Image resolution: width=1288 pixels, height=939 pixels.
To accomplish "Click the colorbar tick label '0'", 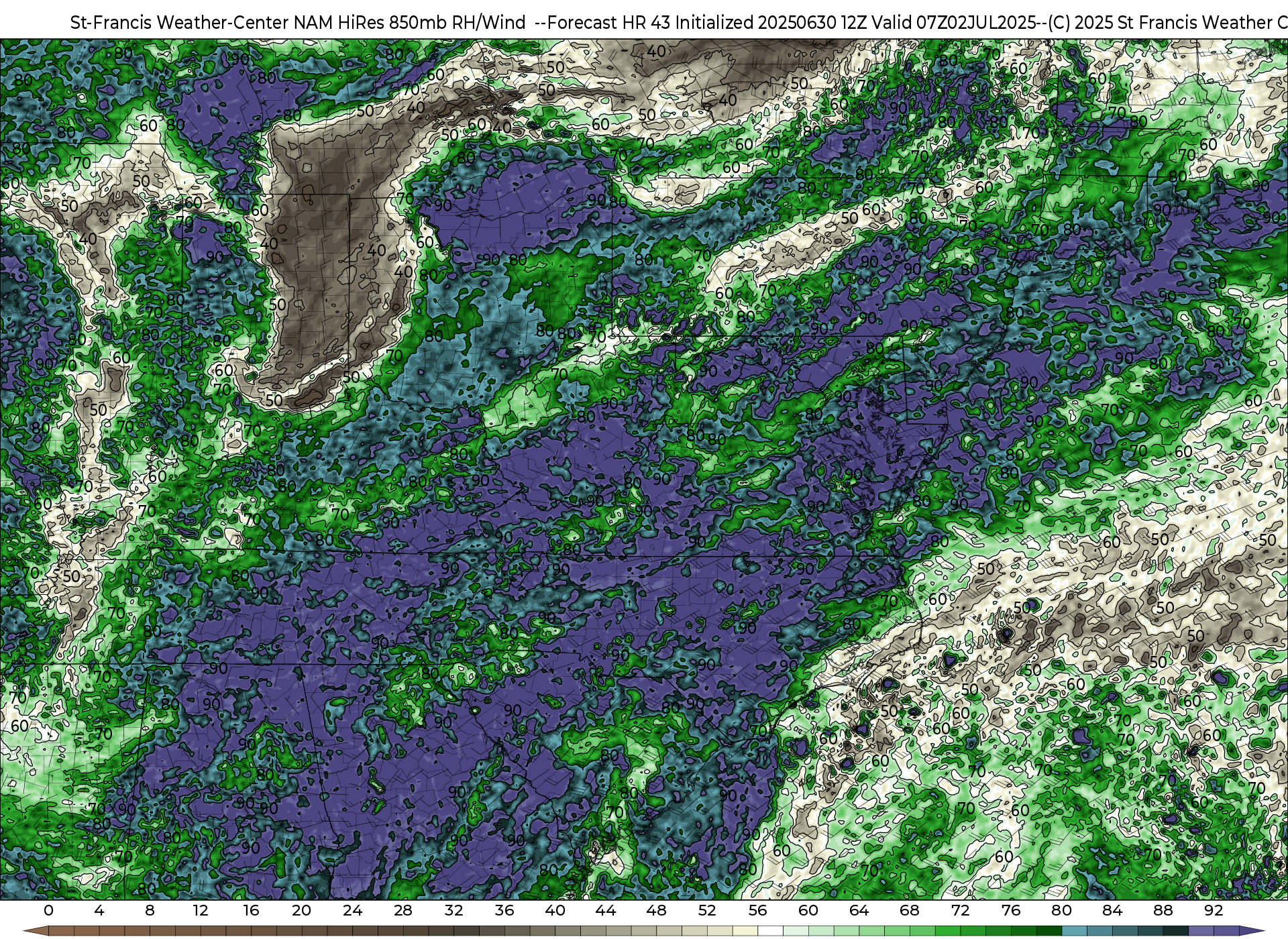I will [48, 910].
